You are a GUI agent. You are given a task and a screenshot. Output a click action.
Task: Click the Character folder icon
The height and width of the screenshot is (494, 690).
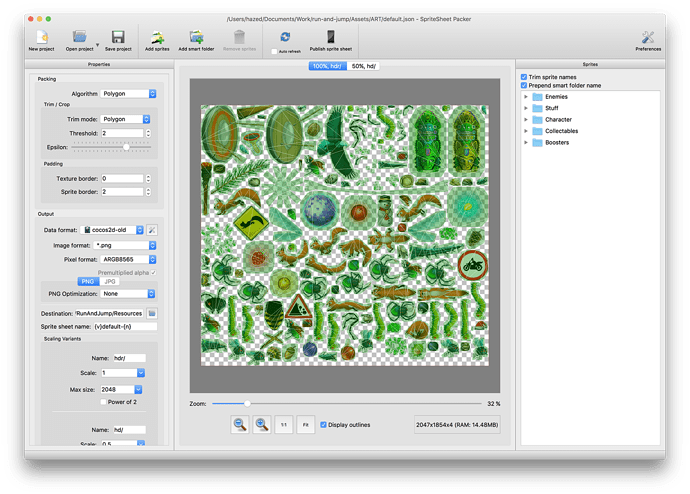pos(537,120)
